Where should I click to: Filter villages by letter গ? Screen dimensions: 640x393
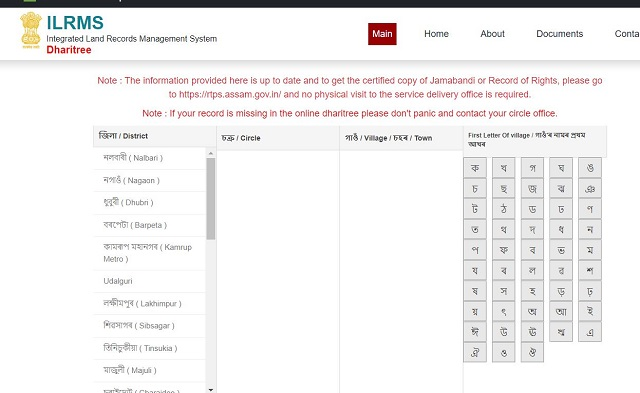point(532,168)
